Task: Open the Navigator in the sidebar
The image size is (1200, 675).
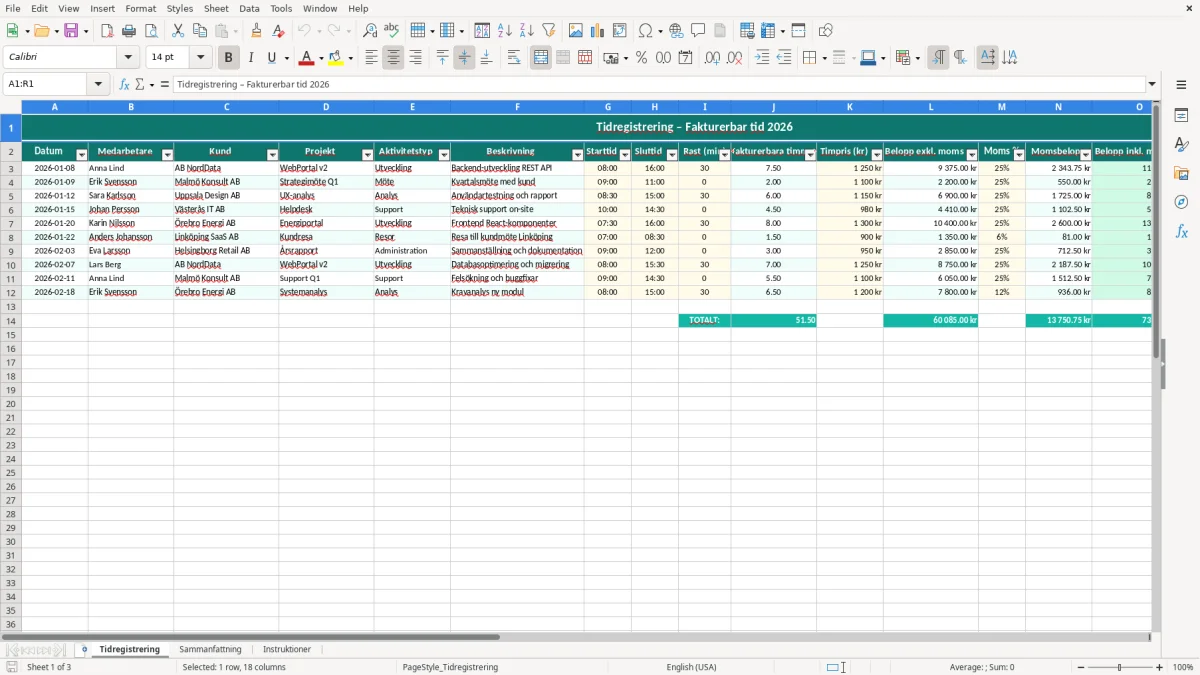Action: click(1181, 202)
